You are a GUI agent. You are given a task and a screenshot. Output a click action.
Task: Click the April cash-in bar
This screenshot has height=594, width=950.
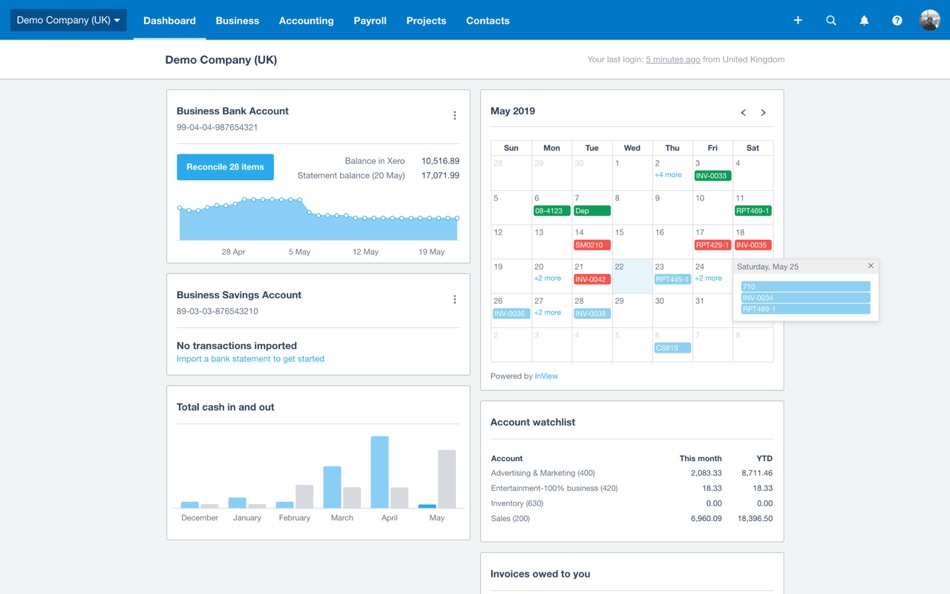click(x=379, y=472)
